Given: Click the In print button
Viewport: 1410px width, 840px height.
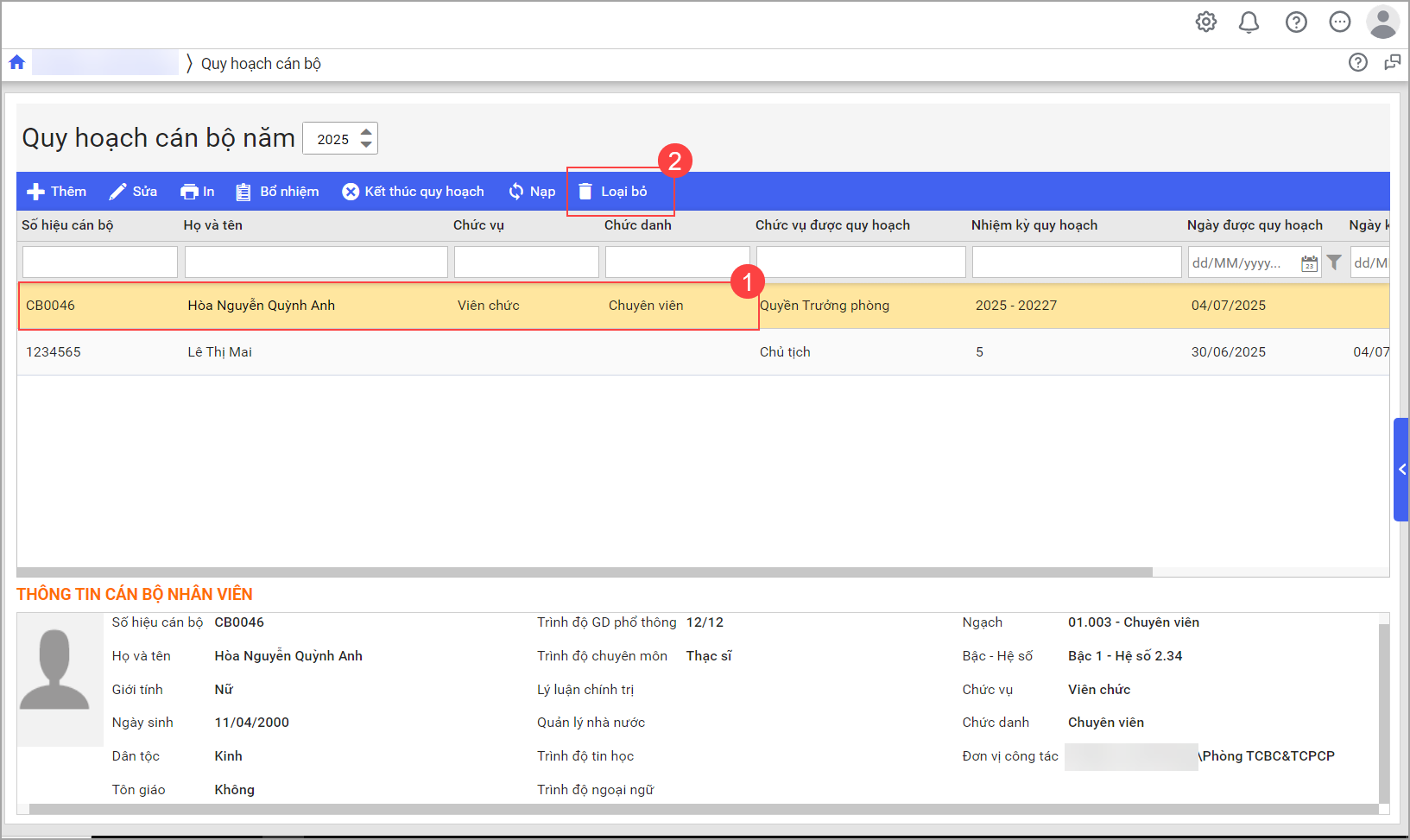Looking at the screenshot, I should tap(197, 192).
